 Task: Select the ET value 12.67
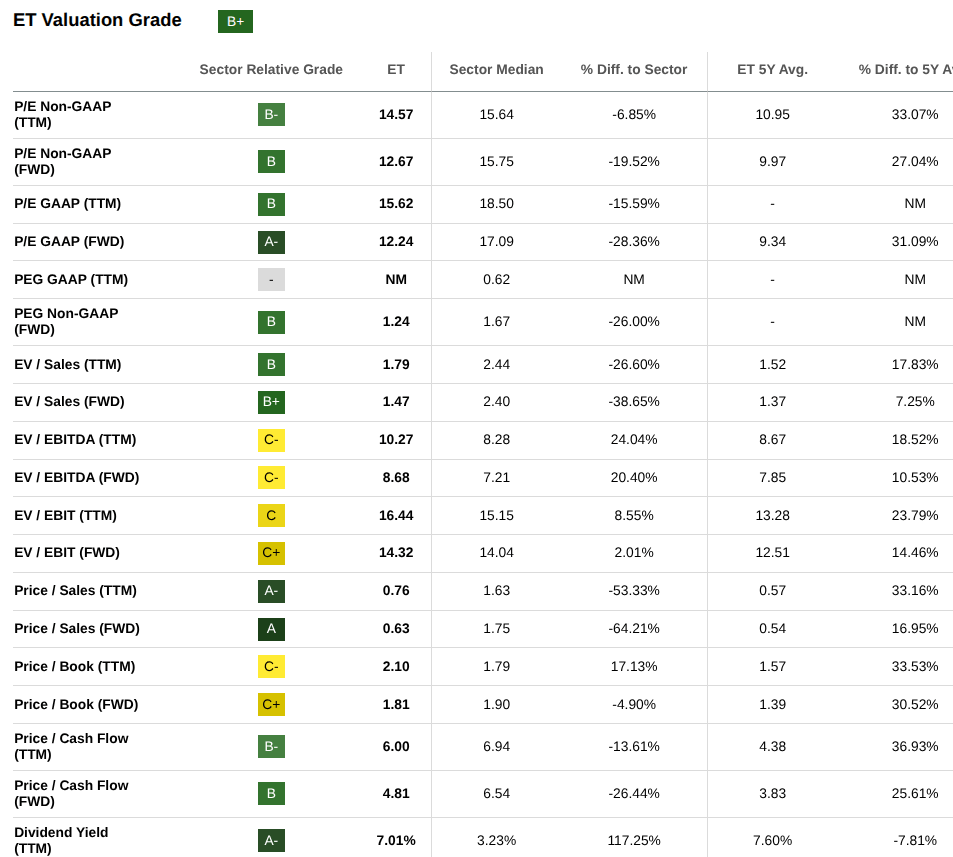point(396,162)
